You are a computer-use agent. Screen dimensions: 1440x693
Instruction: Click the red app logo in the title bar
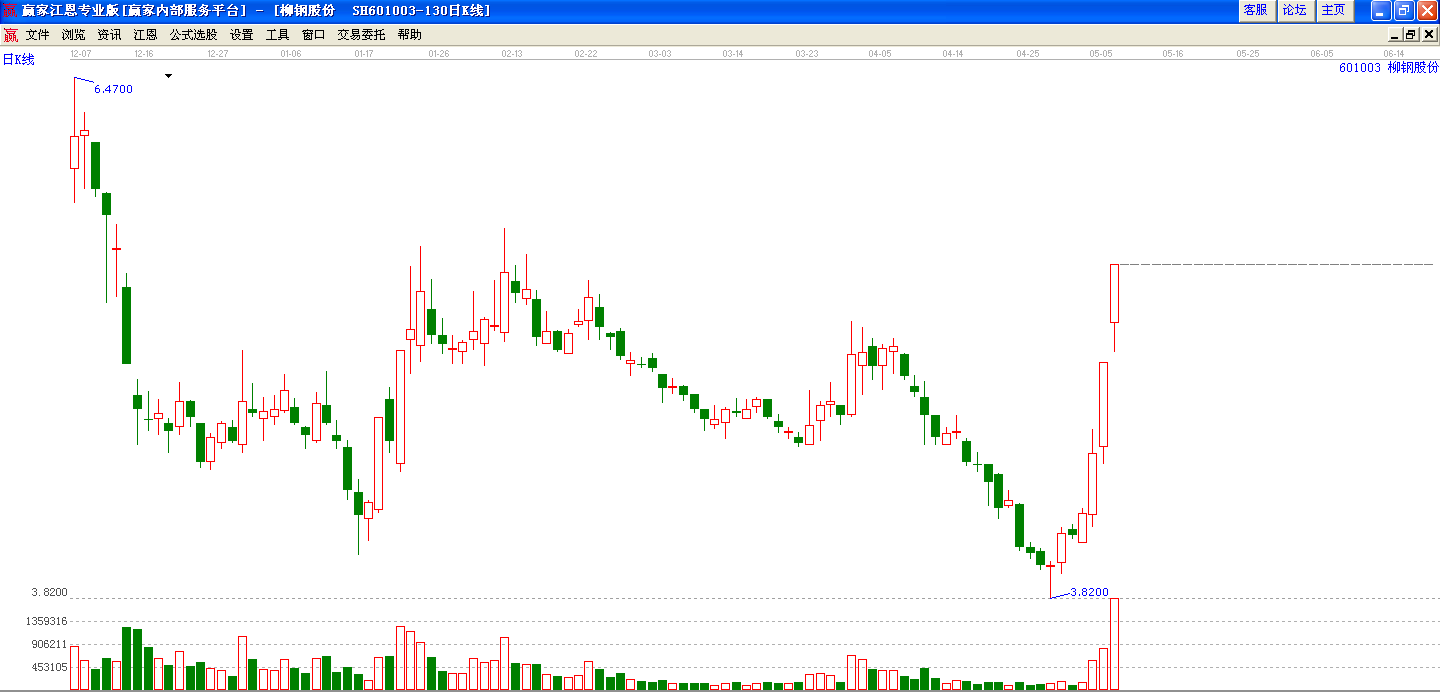10,10
